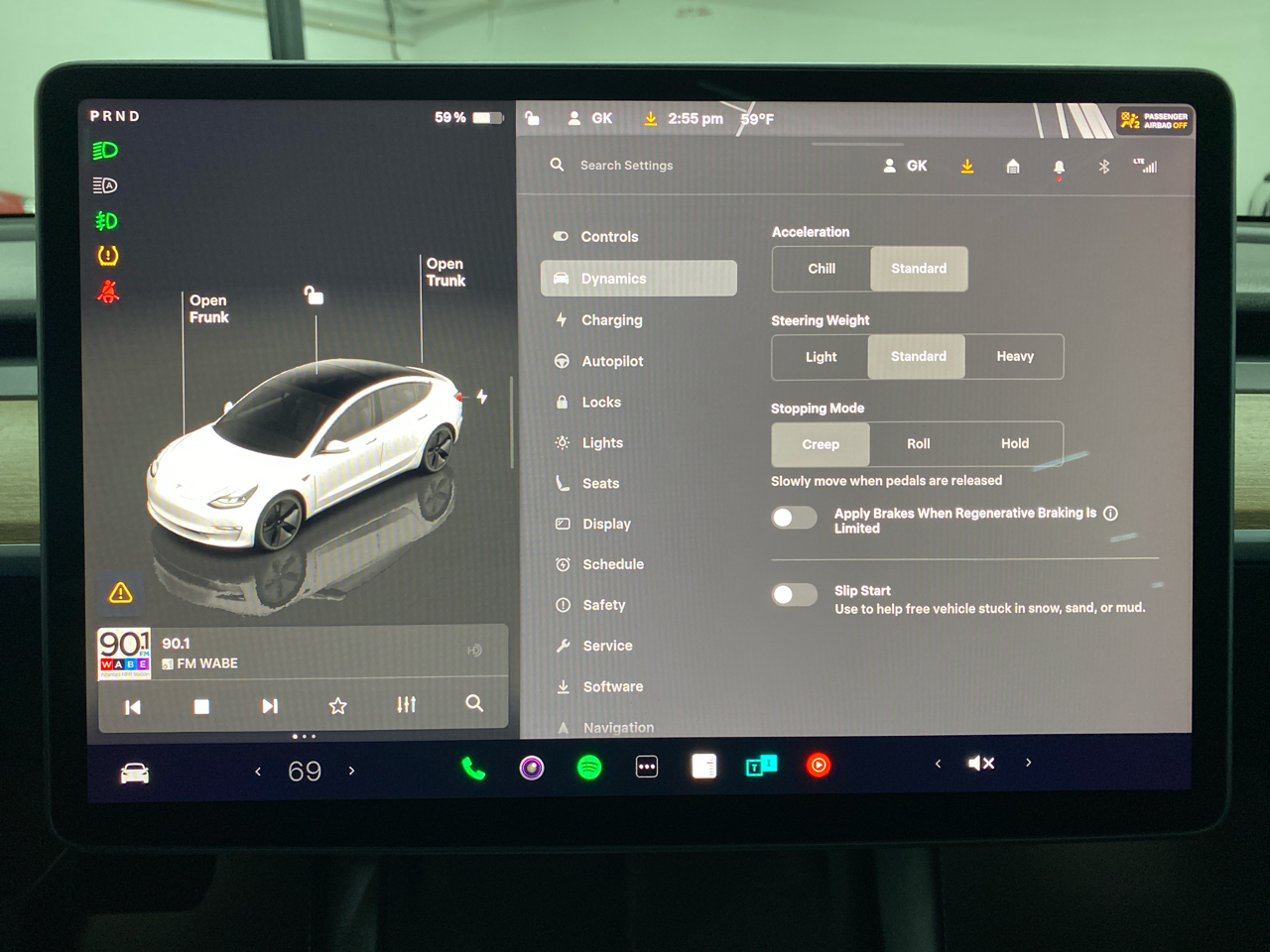Open the Microsoft Teams app icon
This screenshot has width=1270, height=952.
[761, 766]
